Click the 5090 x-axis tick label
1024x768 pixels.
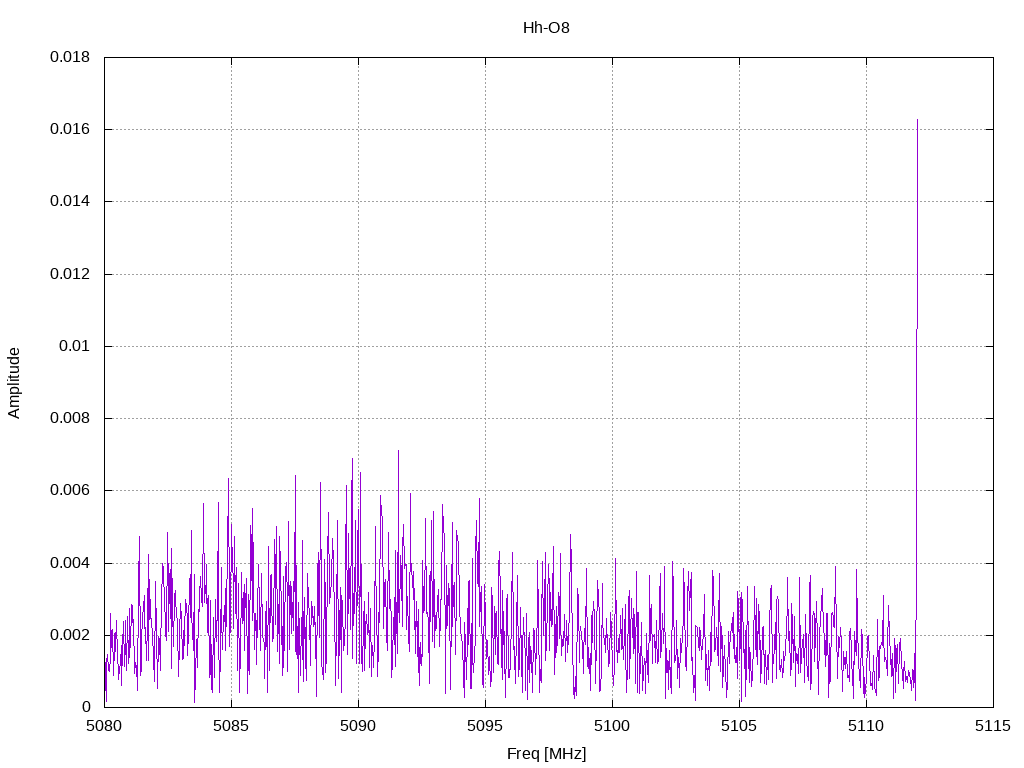[359, 726]
